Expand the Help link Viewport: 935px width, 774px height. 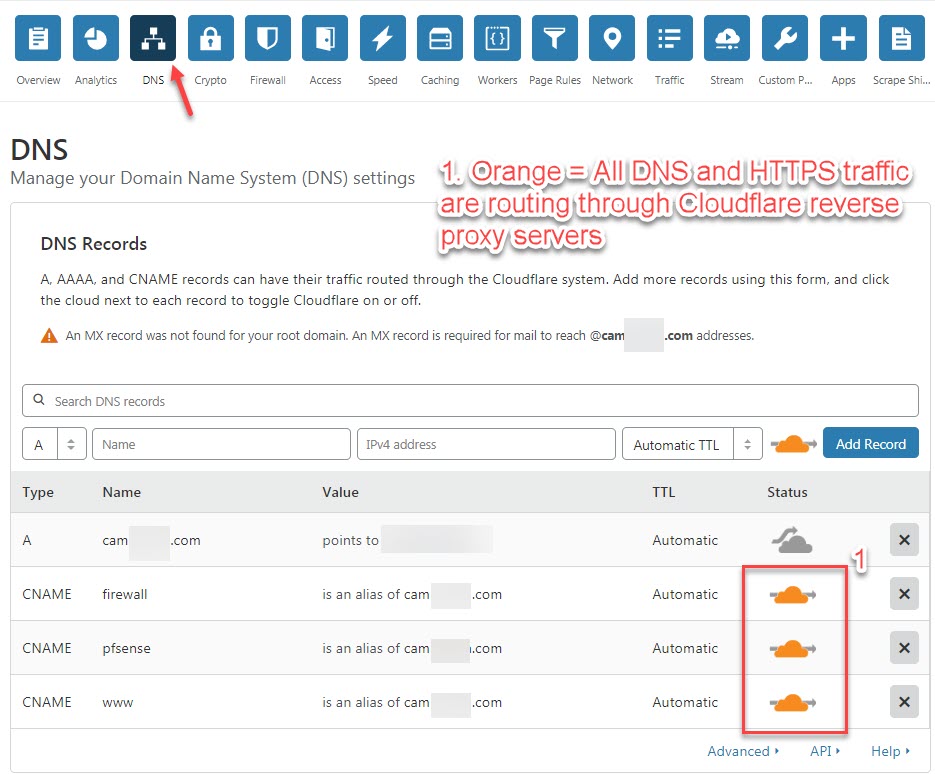[x=890, y=751]
